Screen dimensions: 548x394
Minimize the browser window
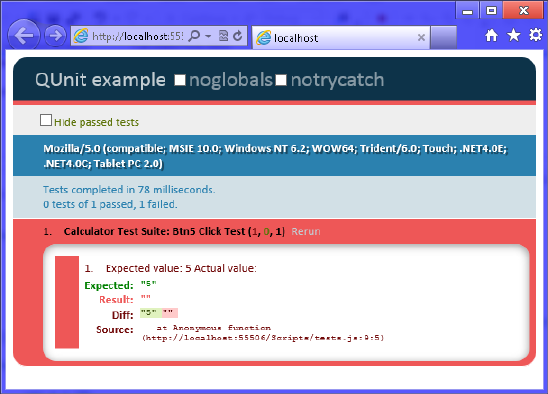tap(467, 11)
